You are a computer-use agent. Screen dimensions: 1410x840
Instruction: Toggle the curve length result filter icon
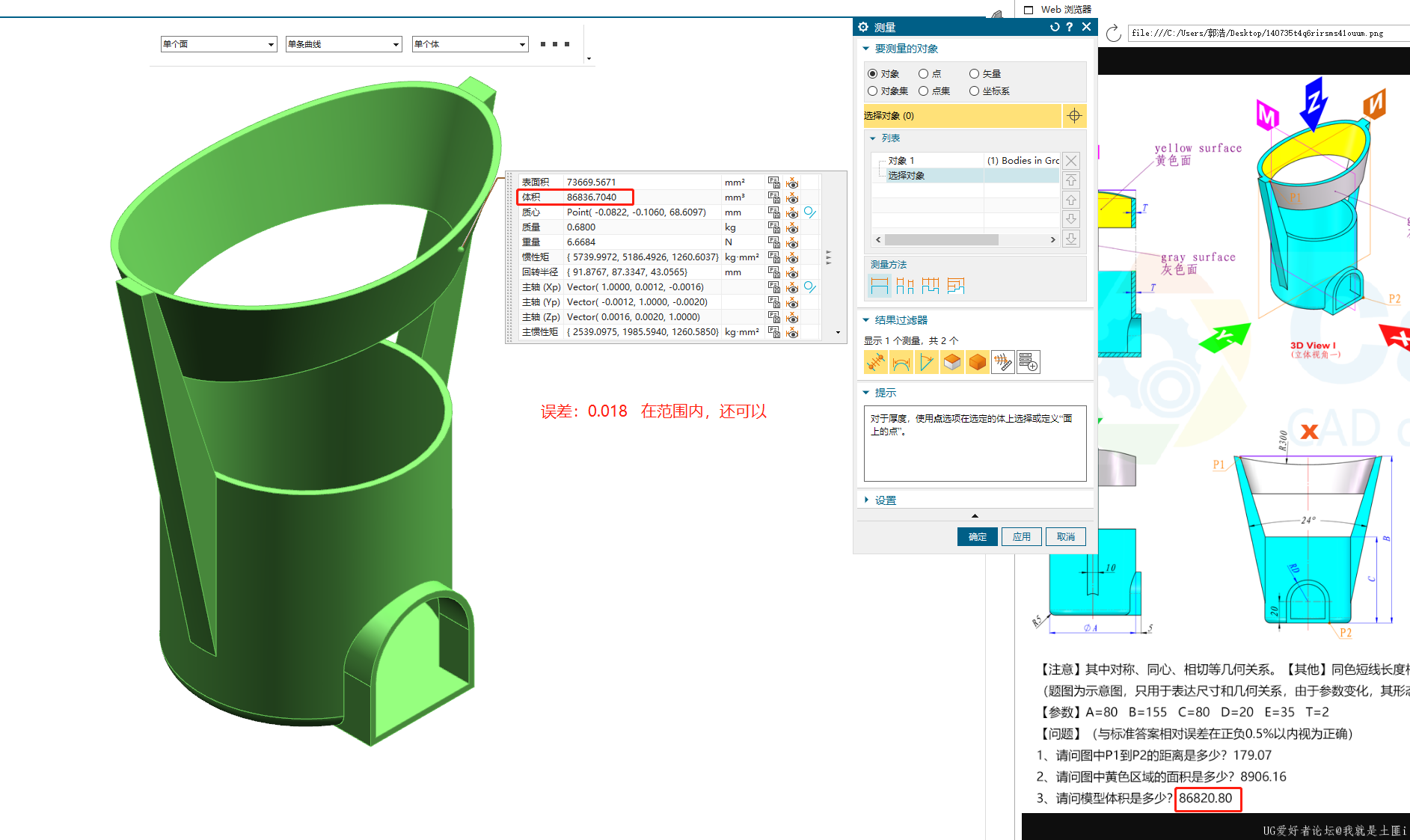901,363
